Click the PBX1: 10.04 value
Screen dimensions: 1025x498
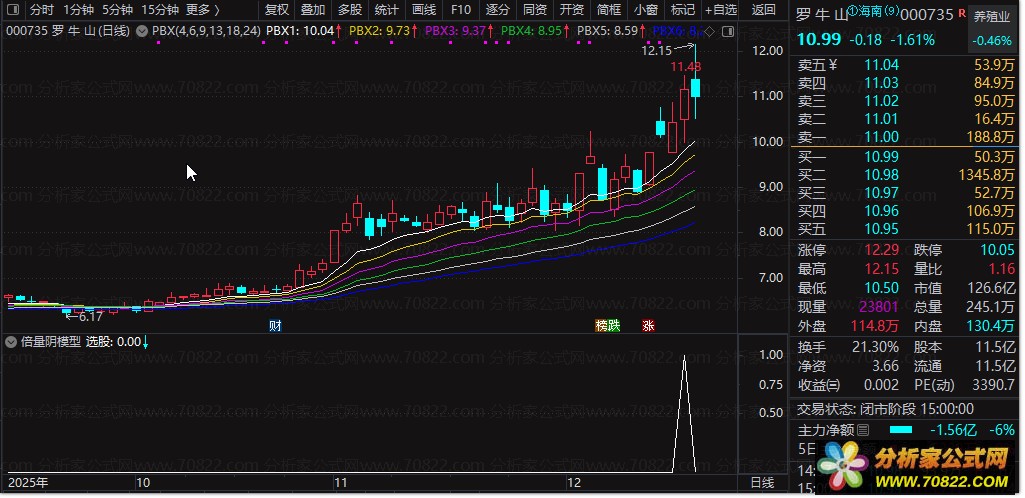click(300, 30)
